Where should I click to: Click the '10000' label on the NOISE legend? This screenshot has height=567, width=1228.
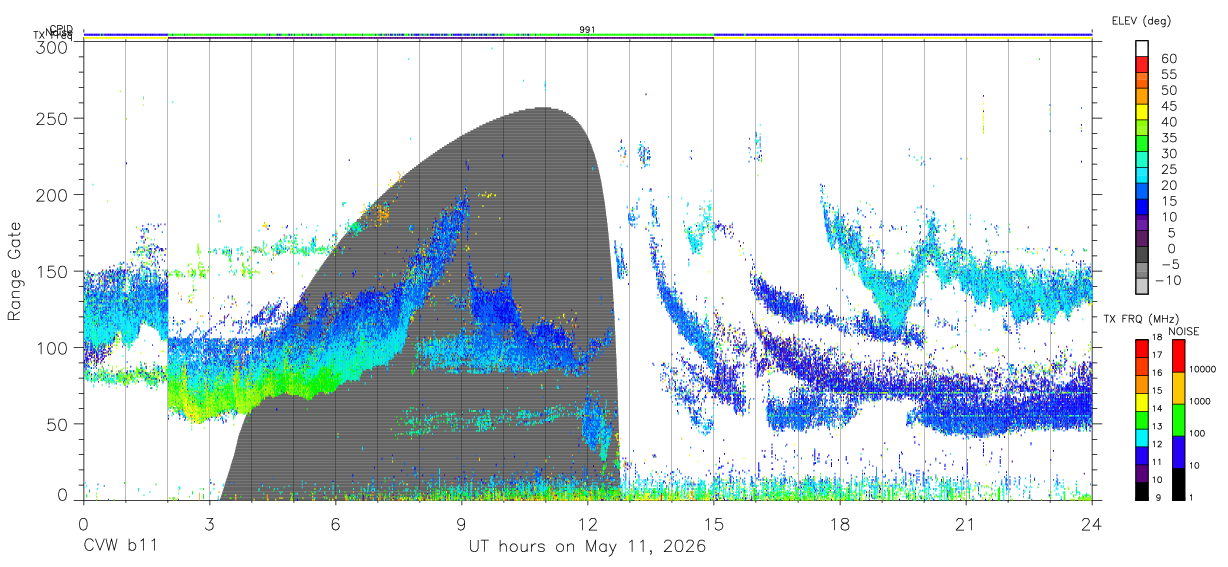(x=1203, y=370)
